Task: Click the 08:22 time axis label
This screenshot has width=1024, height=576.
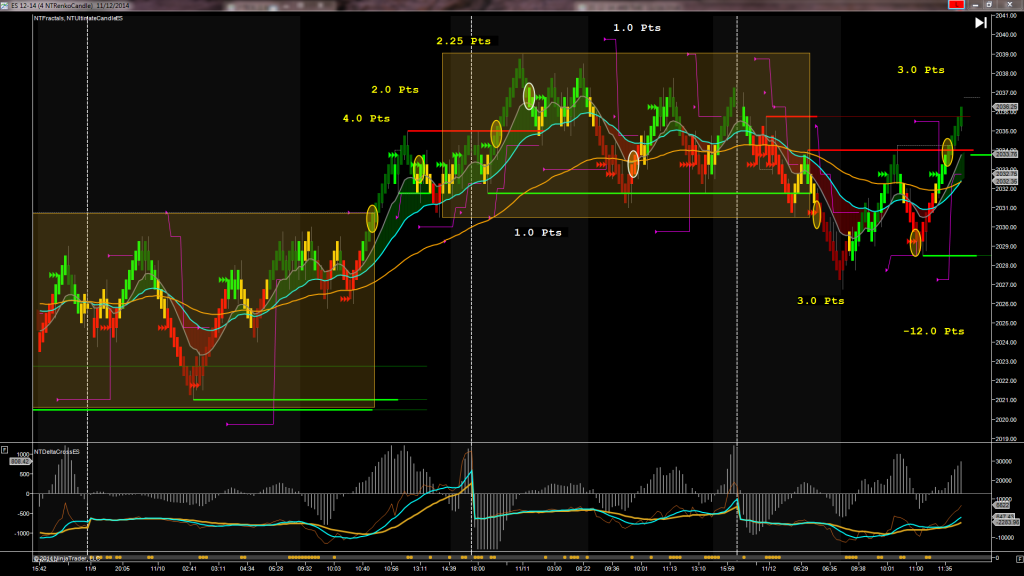Action: [x=583, y=569]
